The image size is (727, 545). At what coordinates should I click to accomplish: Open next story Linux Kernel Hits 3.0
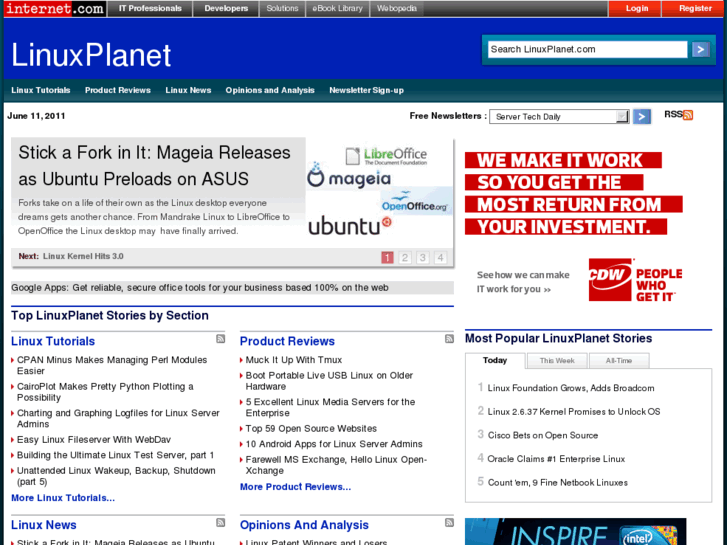[83, 256]
